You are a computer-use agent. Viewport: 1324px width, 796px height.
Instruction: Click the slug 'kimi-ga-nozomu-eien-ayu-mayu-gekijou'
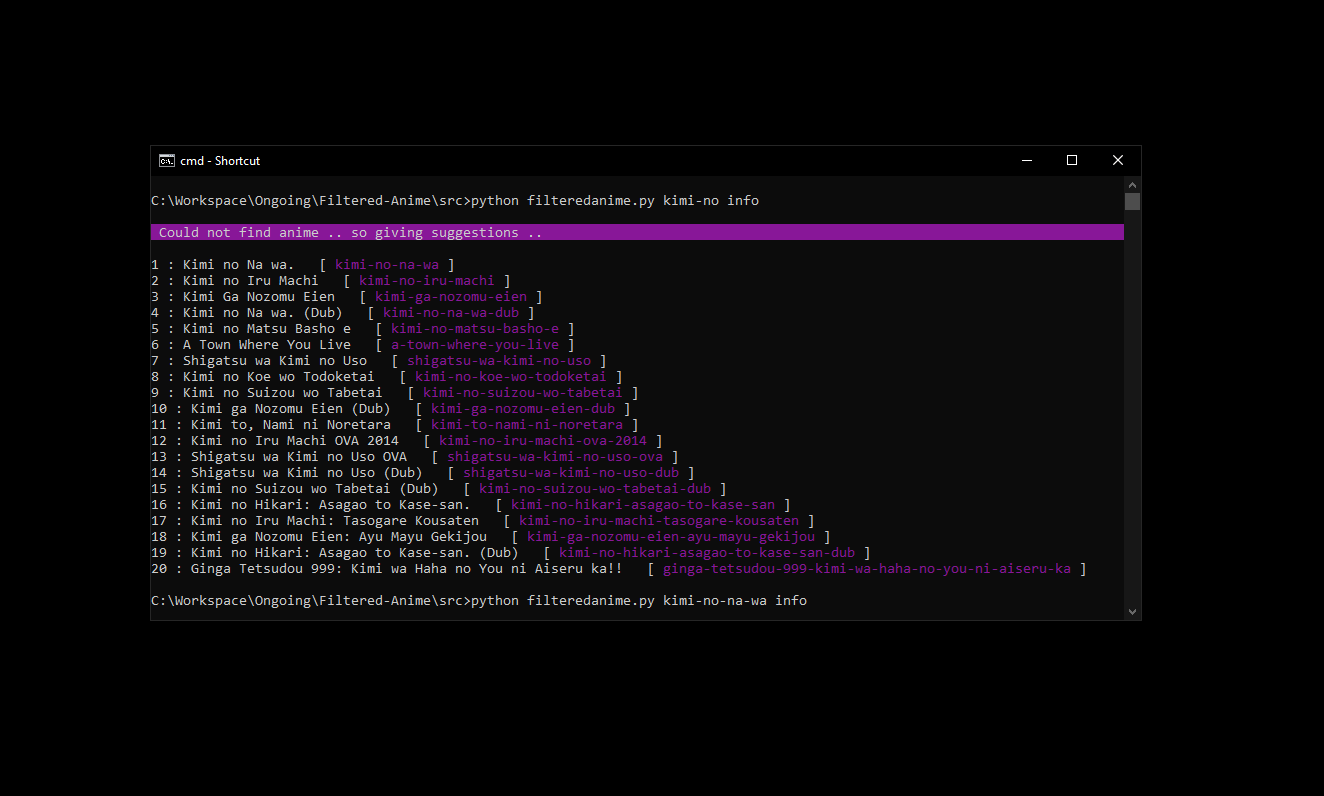click(x=671, y=537)
